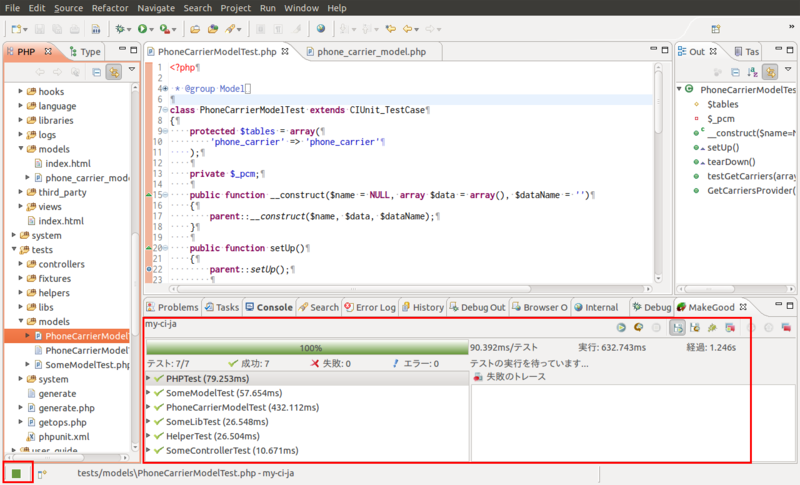Click the Debug bug icon in toolbar
Screen dimensions: 800x485
[x=120, y=29]
